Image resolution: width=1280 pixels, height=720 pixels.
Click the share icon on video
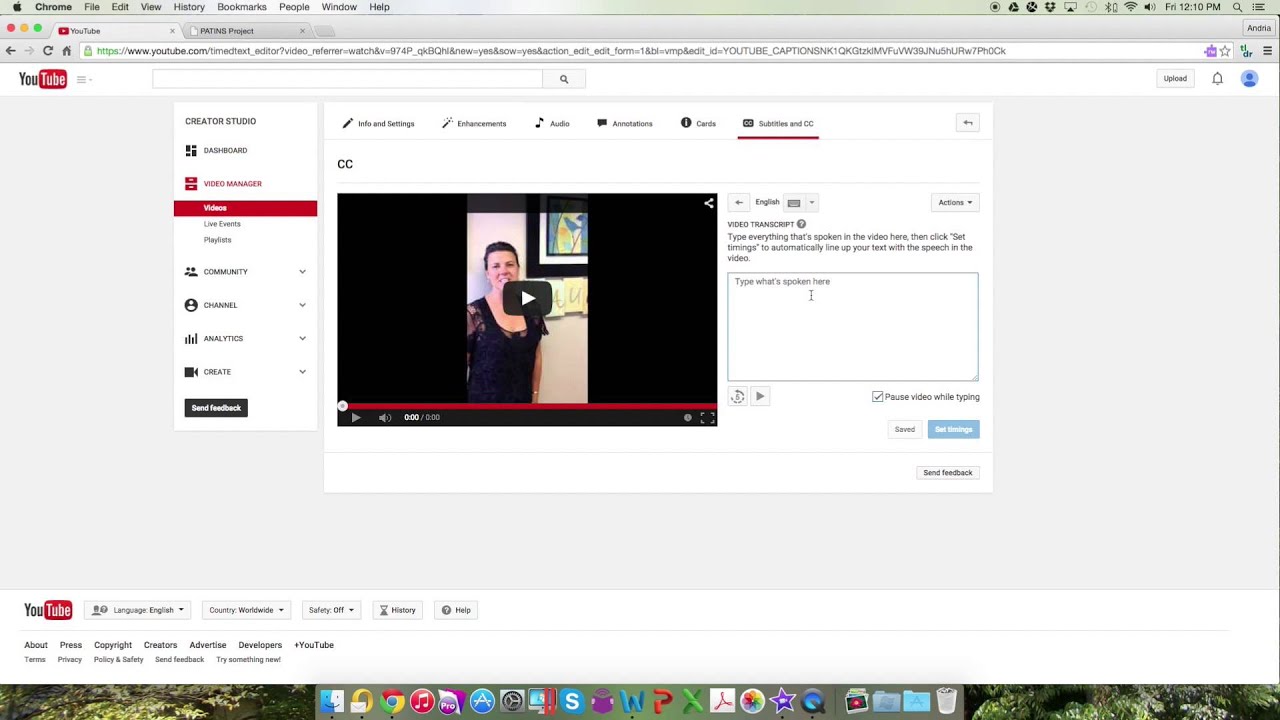(x=709, y=203)
